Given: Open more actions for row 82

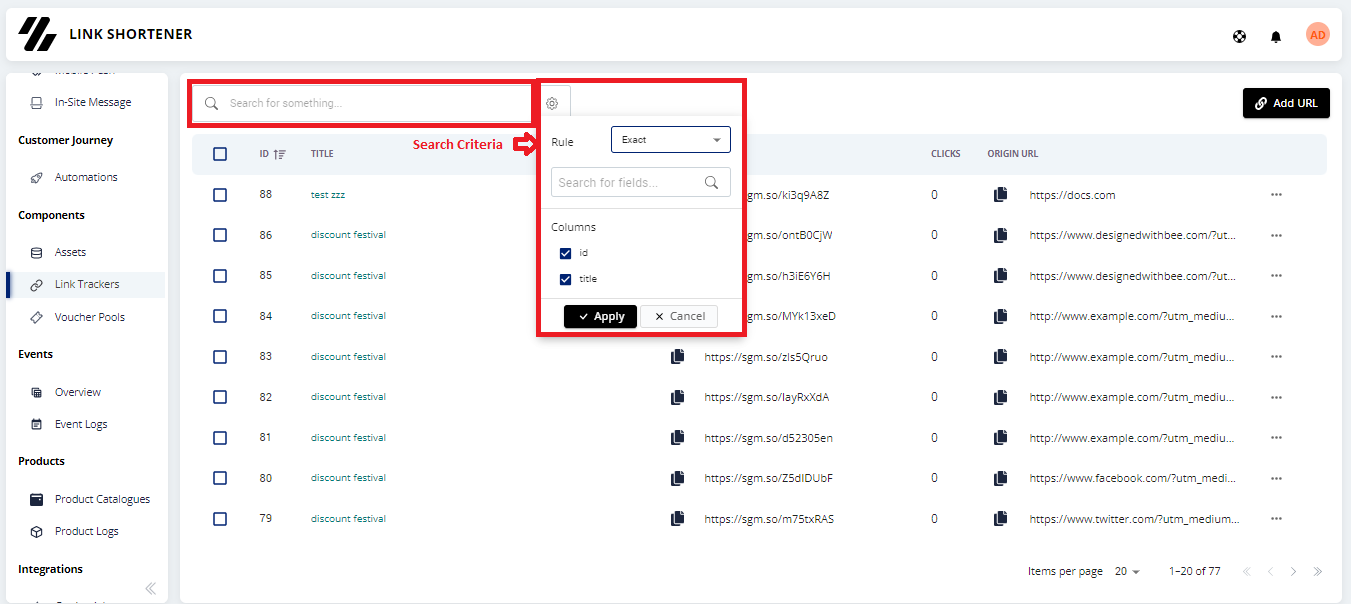Looking at the screenshot, I should (x=1276, y=397).
